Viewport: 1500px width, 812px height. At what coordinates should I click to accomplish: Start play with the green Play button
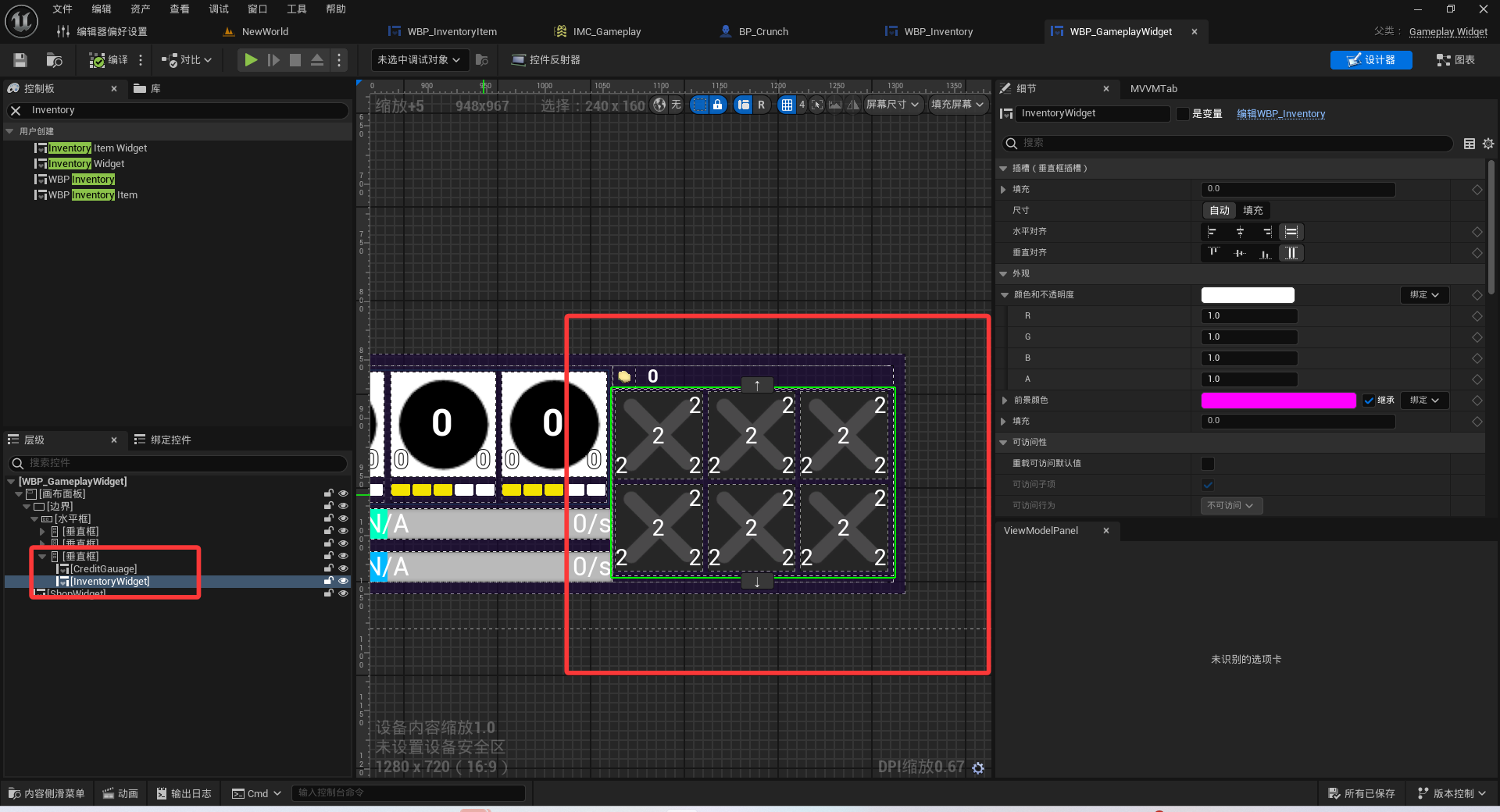pyautogui.click(x=250, y=60)
